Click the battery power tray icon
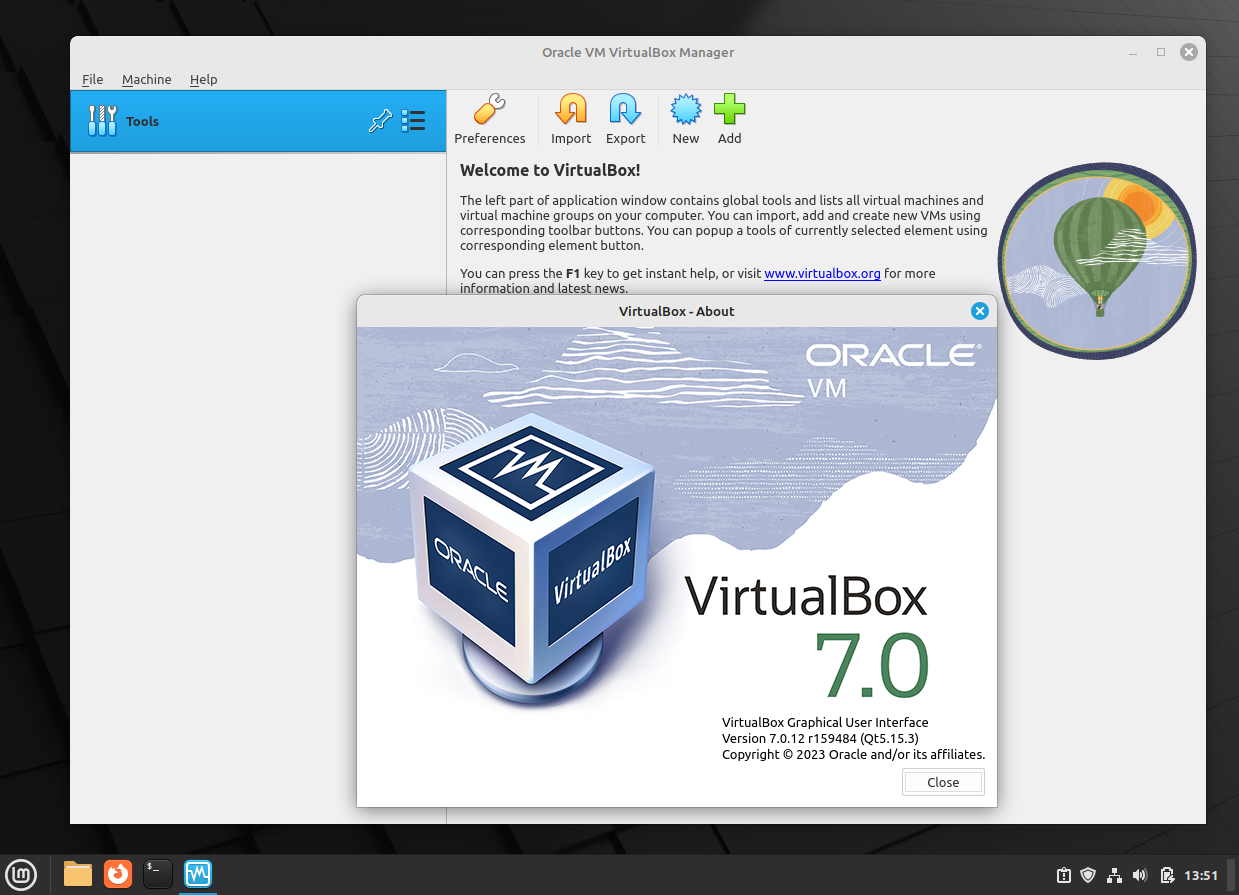The height and width of the screenshot is (895, 1239). [x=1166, y=875]
